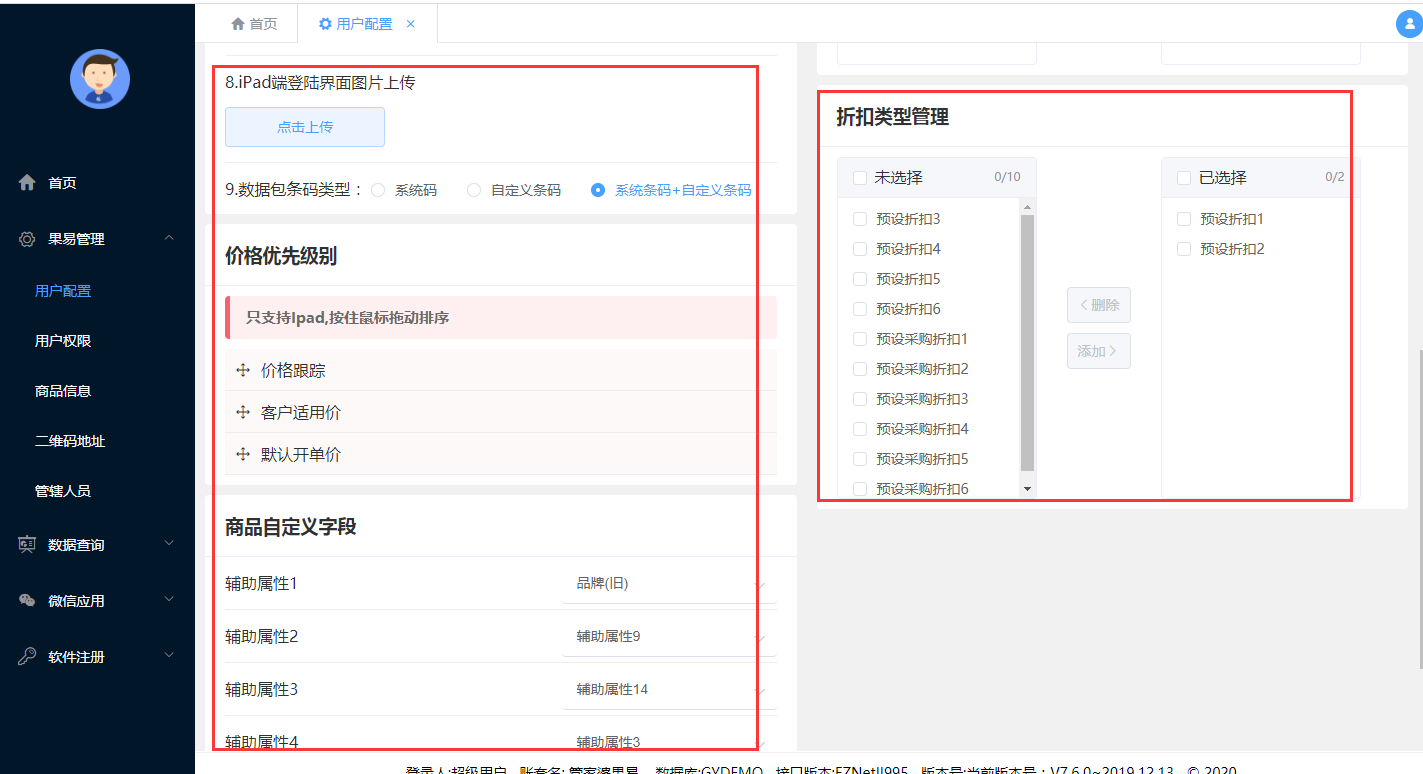Select the 系统码 radio button
1423x774 pixels.
pyautogui.click(x=378, y=190)
